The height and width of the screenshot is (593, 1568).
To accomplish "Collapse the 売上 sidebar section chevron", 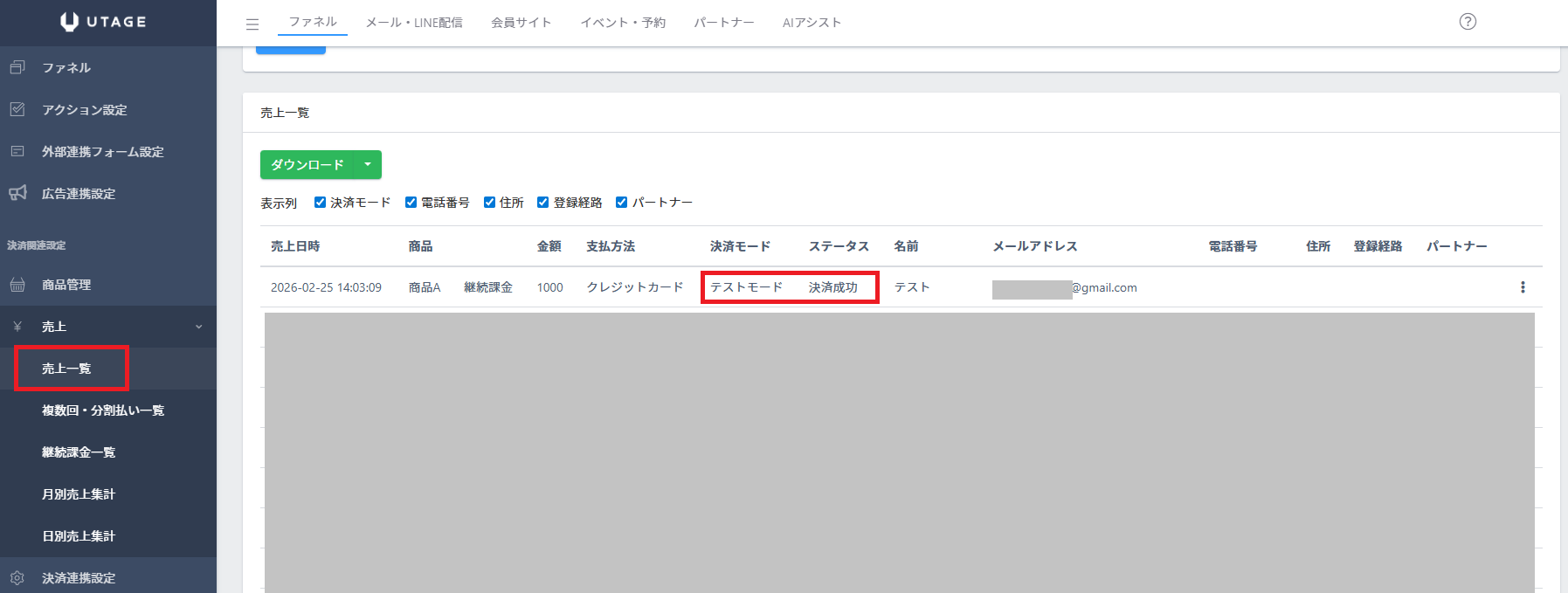I will pyautogui.click(x=198, y=327).
